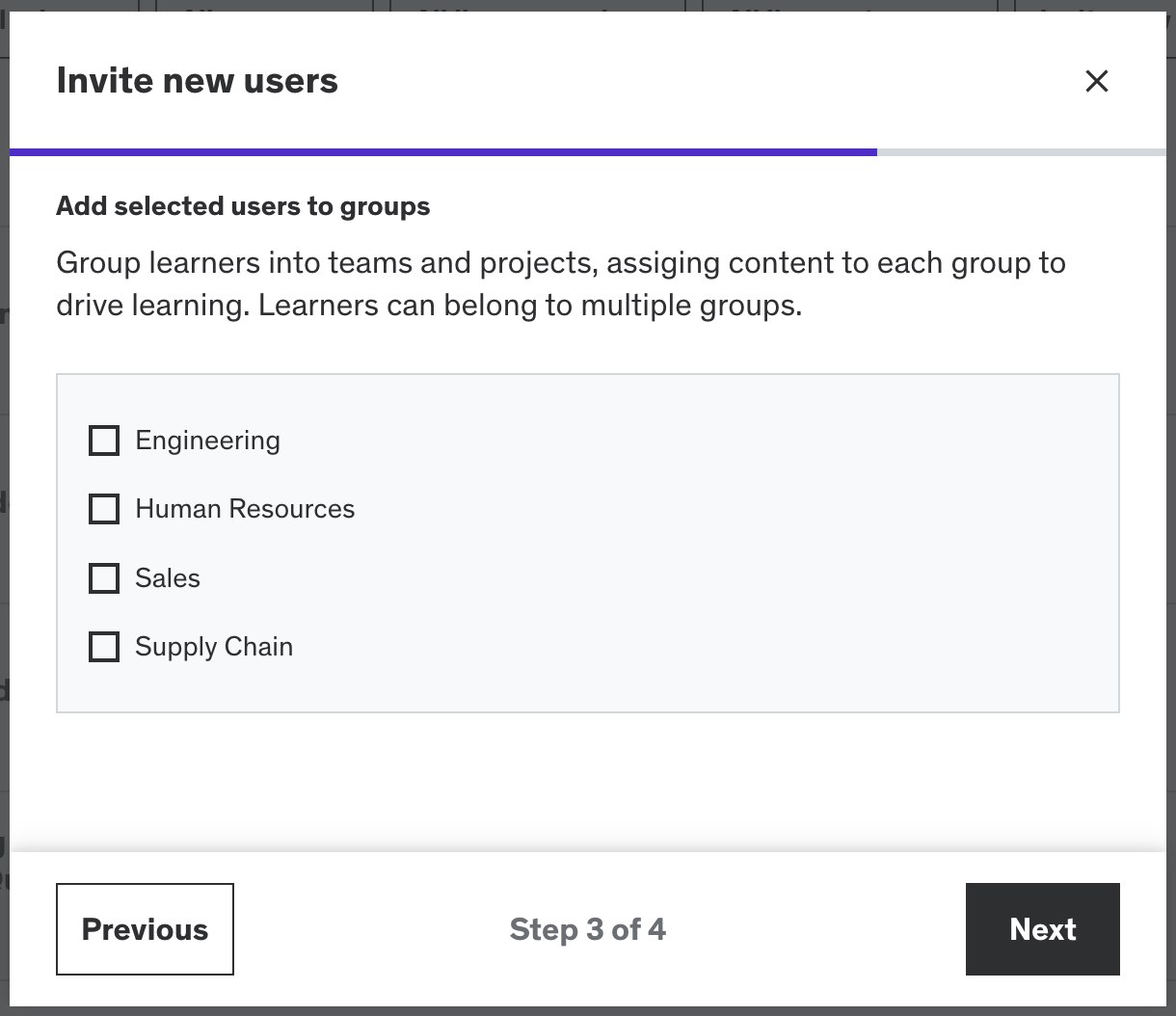Click the blank white area below the groups list
Screen dimensions: 1176x1016
(x=588, y=781)
